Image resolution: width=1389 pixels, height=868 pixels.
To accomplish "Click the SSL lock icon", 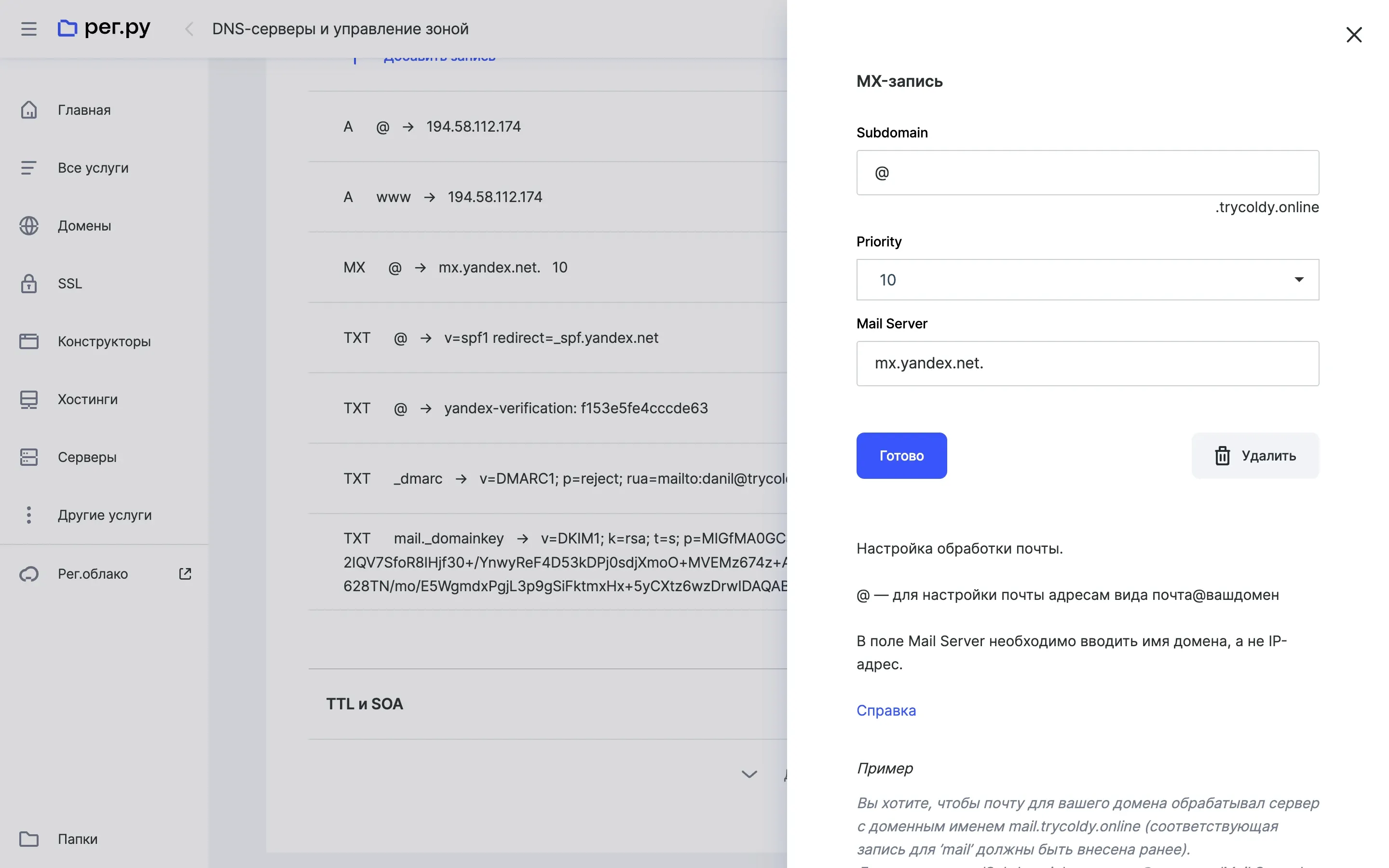I will 29,284.
